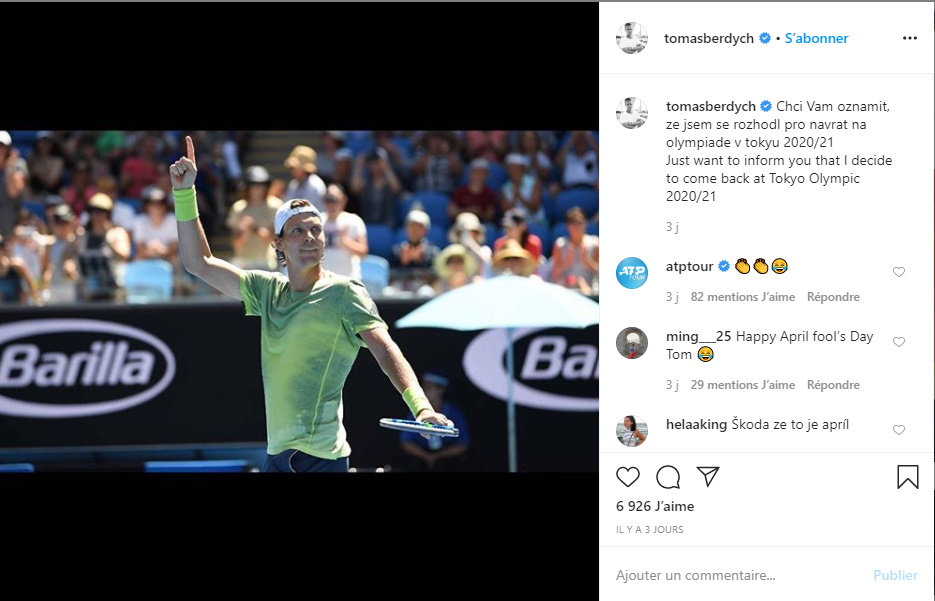Open helaaking profile avatar

pos(631,431)
